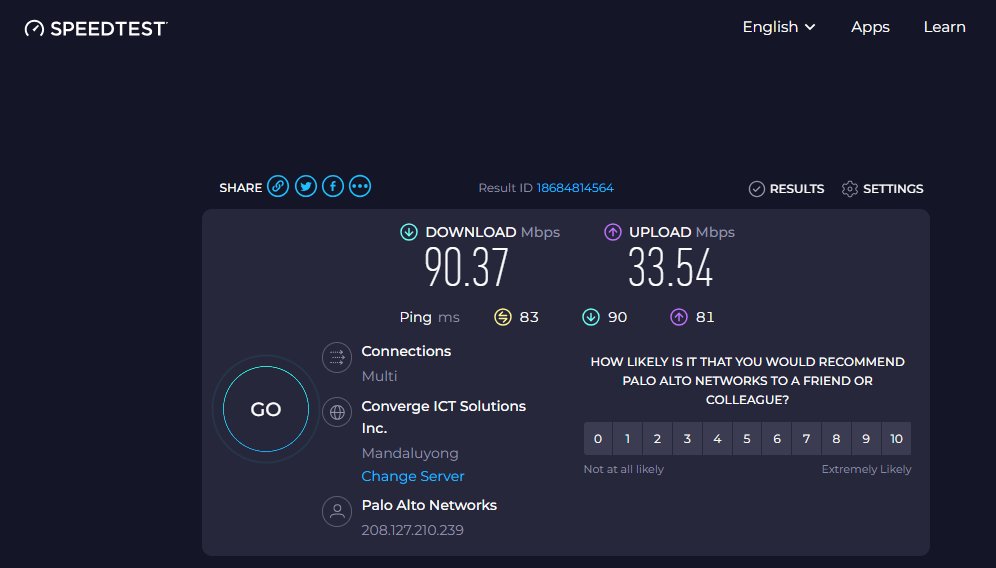
Task: Rate recommendation as 4
Action: [717, 438]
